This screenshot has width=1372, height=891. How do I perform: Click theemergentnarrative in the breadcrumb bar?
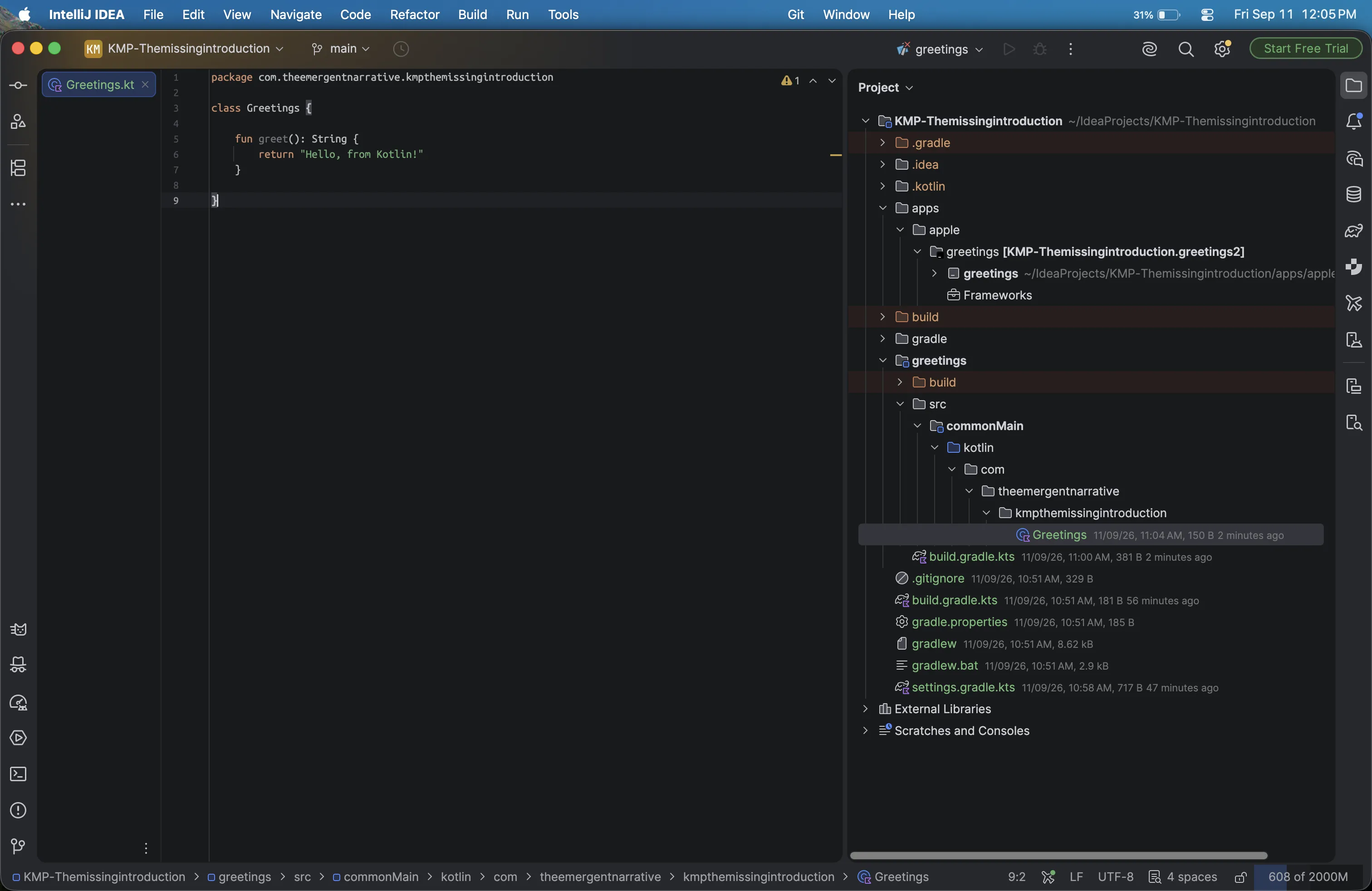coord(600,876)
